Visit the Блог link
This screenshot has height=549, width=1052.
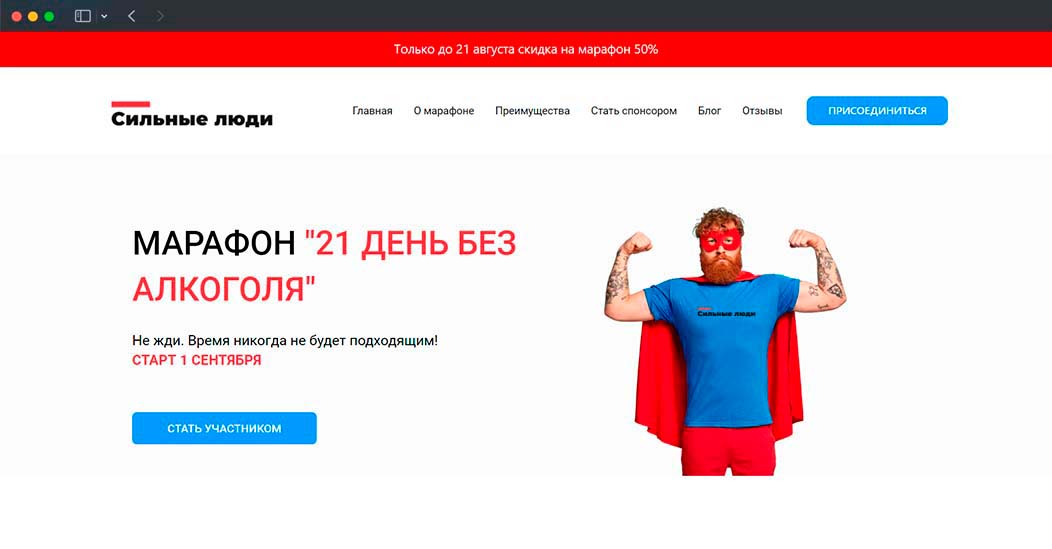coord(709,111)
